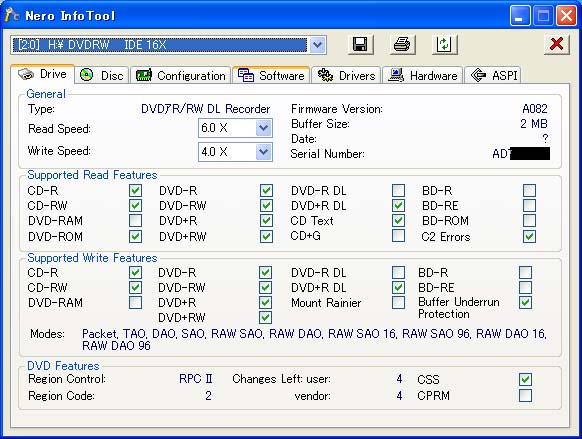Viewport: 582px width, 439px height.
Task: Toggle CD Text read checkbox
Action: 398,221
